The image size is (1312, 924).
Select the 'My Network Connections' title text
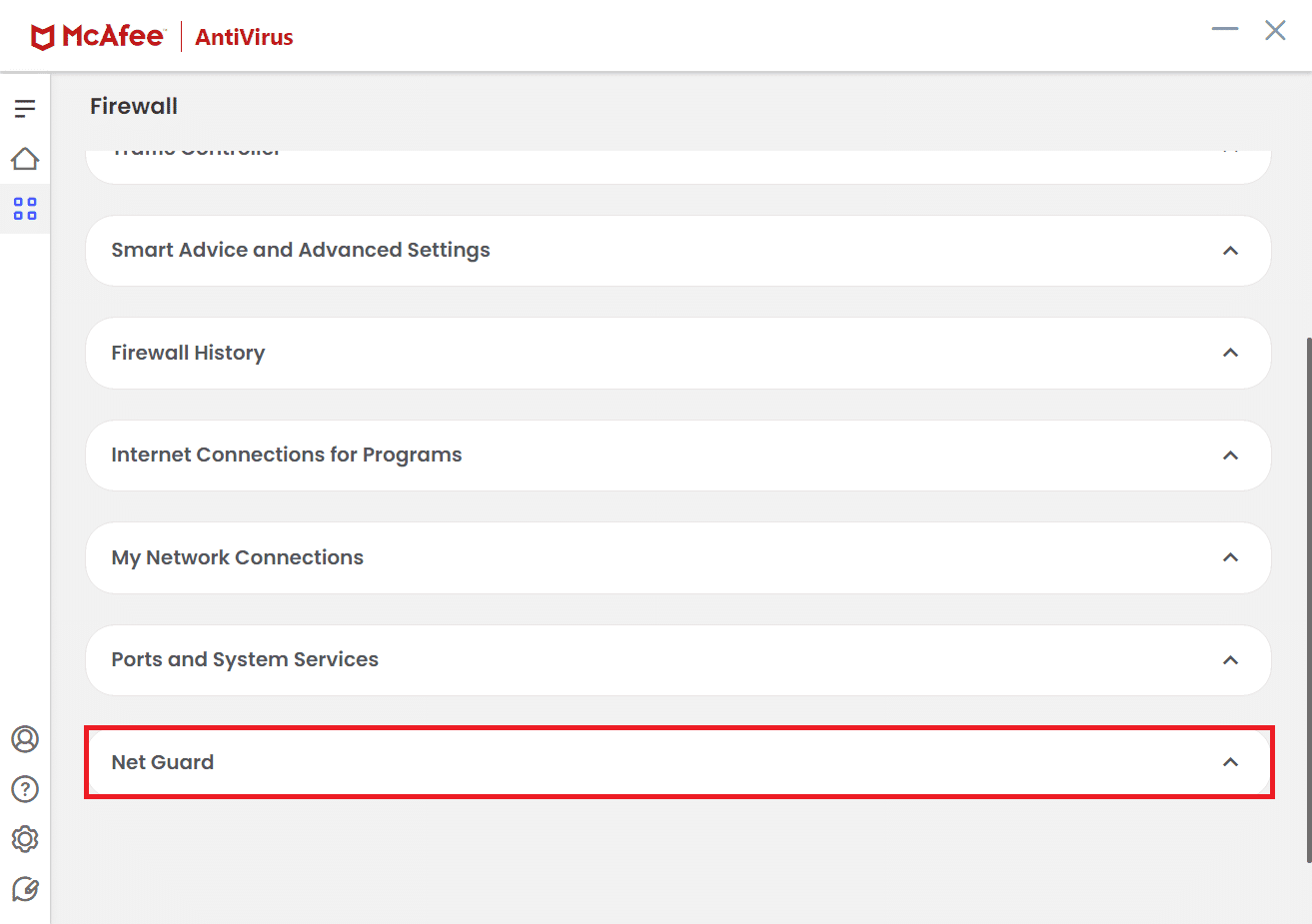[238, 557]
